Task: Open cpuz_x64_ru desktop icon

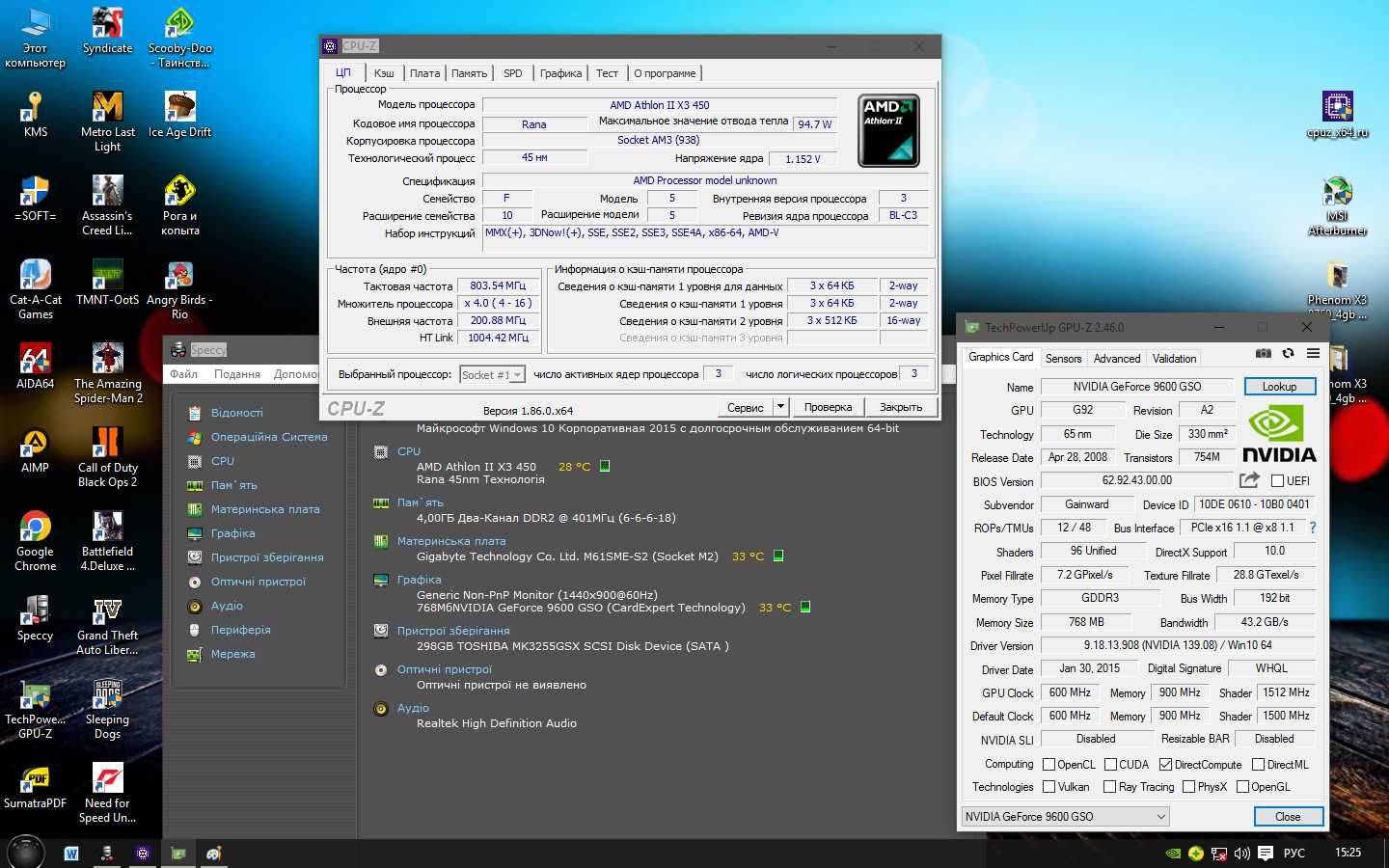Action: (x=1337, y=115)
